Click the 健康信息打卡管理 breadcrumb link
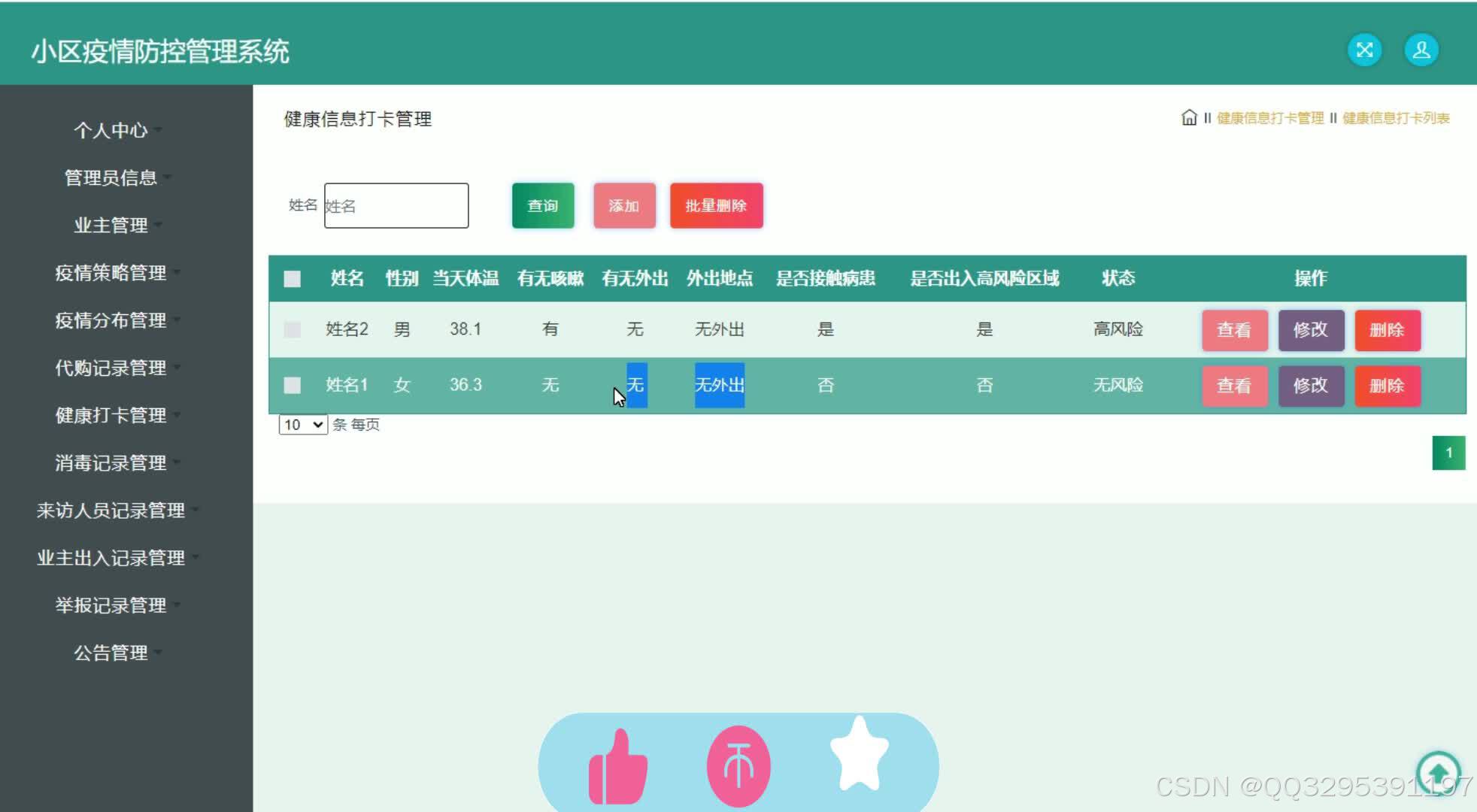Screen dimensions: 1477x812 click(1270, 118)
